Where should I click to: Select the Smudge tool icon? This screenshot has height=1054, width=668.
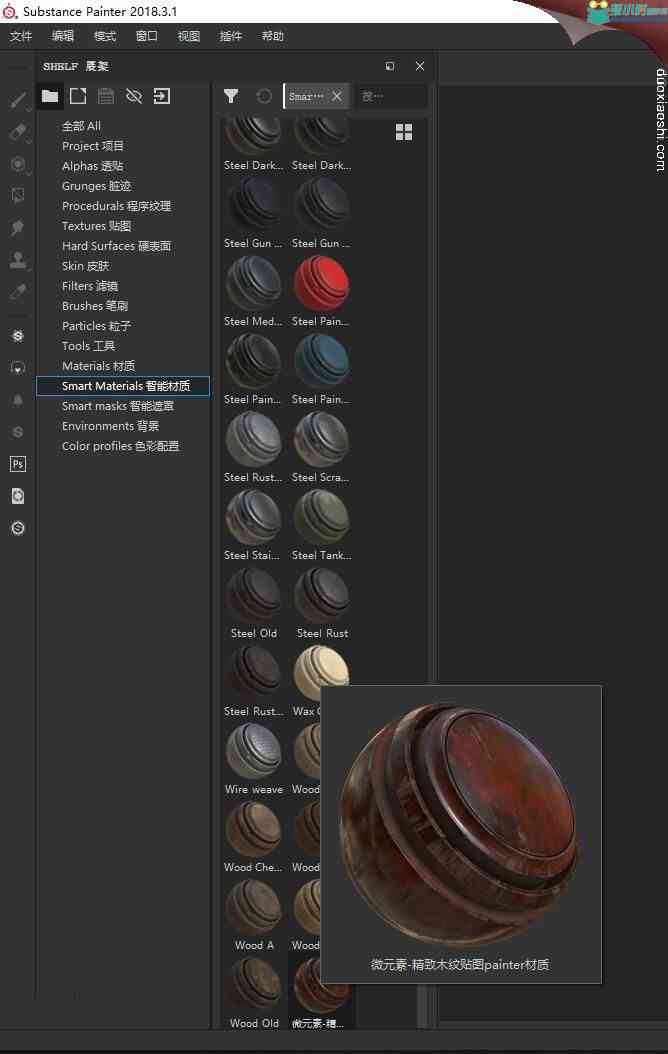[18, 228]
